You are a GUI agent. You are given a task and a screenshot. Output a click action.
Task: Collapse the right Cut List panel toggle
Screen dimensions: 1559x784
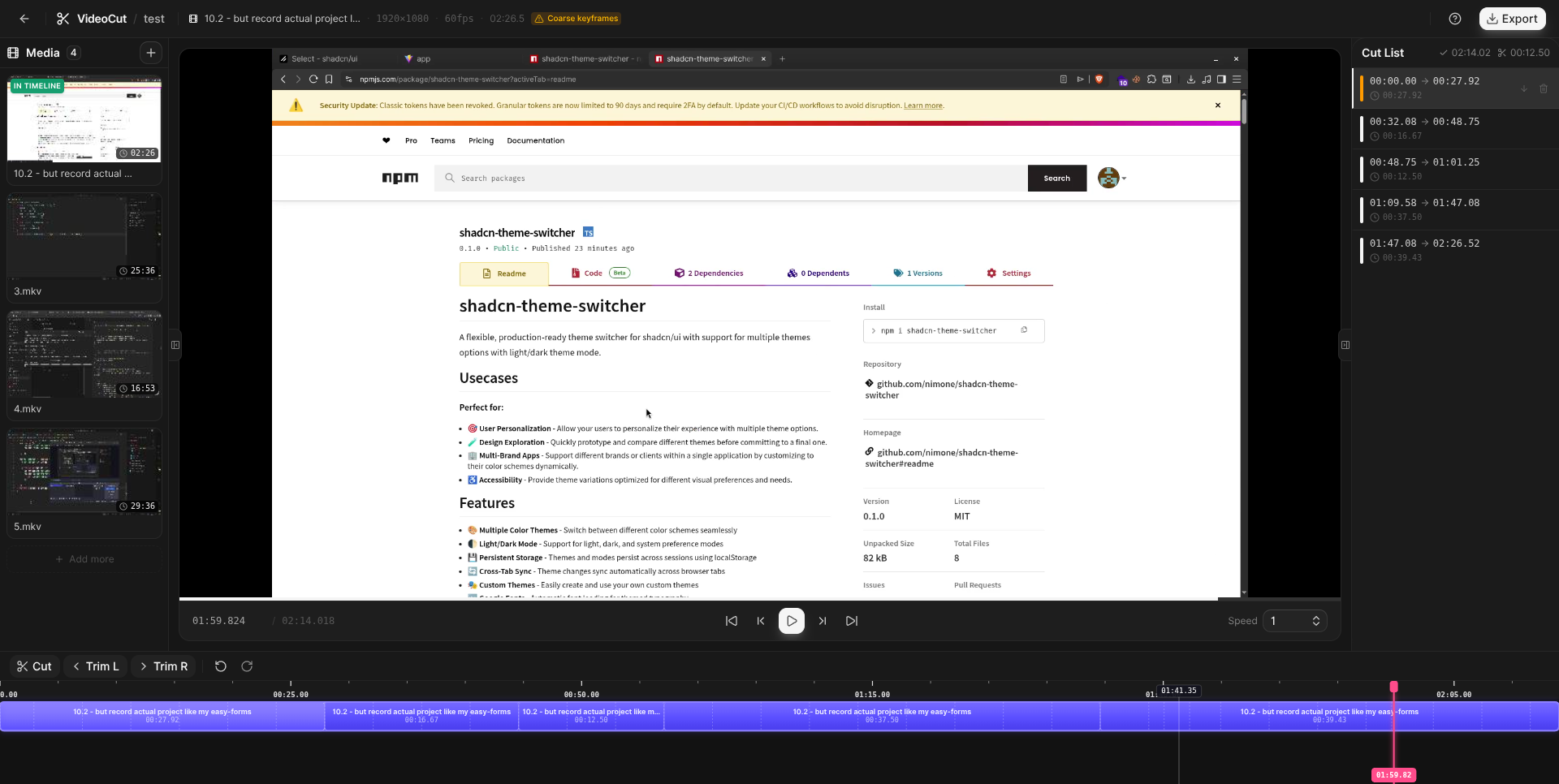pyautogui.click(x=1345, y=345)
